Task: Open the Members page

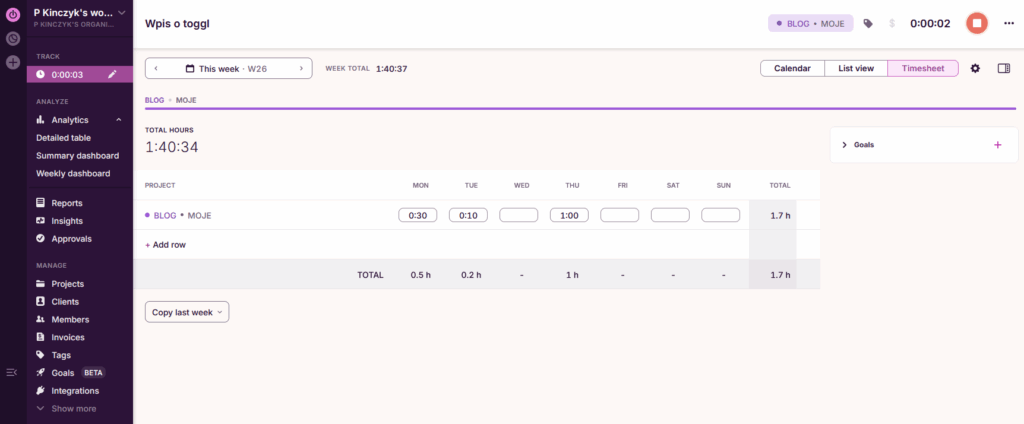Action: (70, 319)
